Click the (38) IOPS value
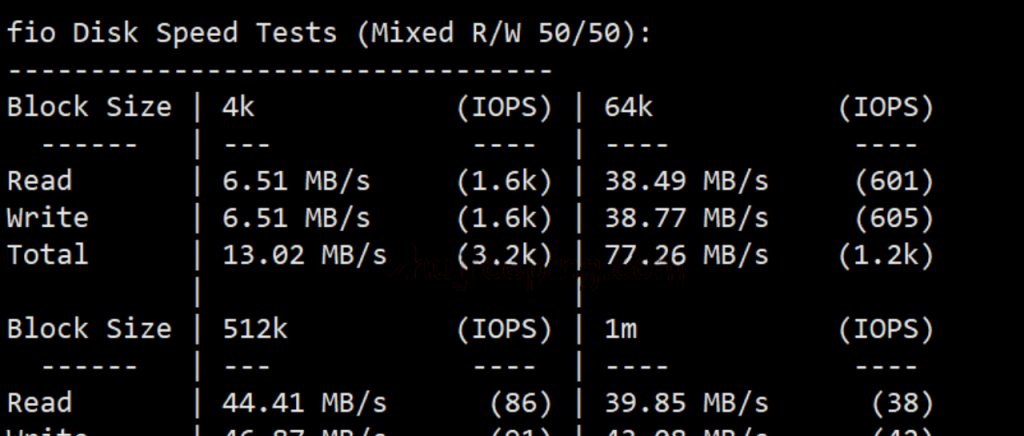 point(903,403)
